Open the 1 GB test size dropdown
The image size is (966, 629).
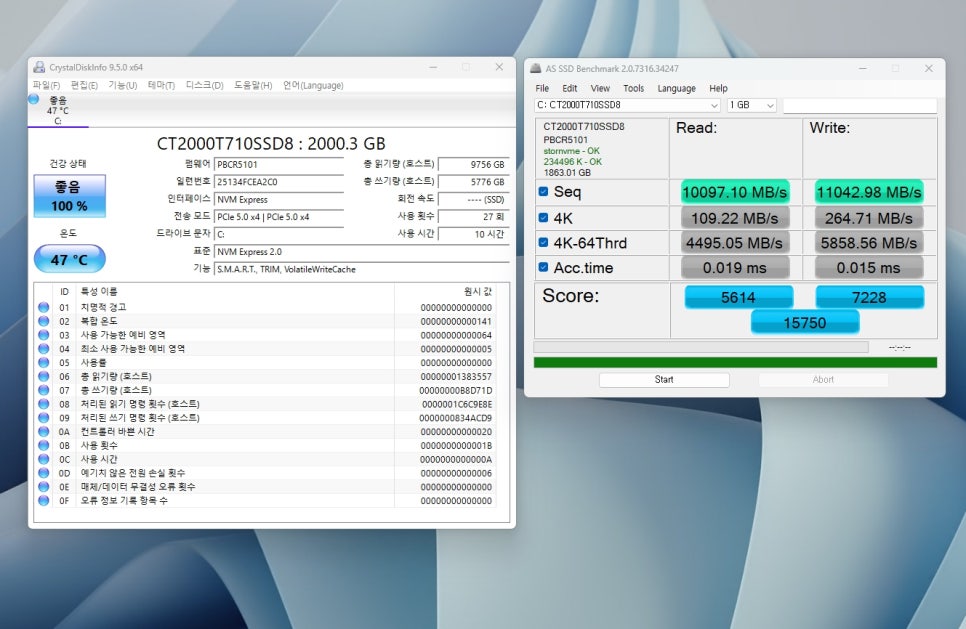click(x=752, y=105)
